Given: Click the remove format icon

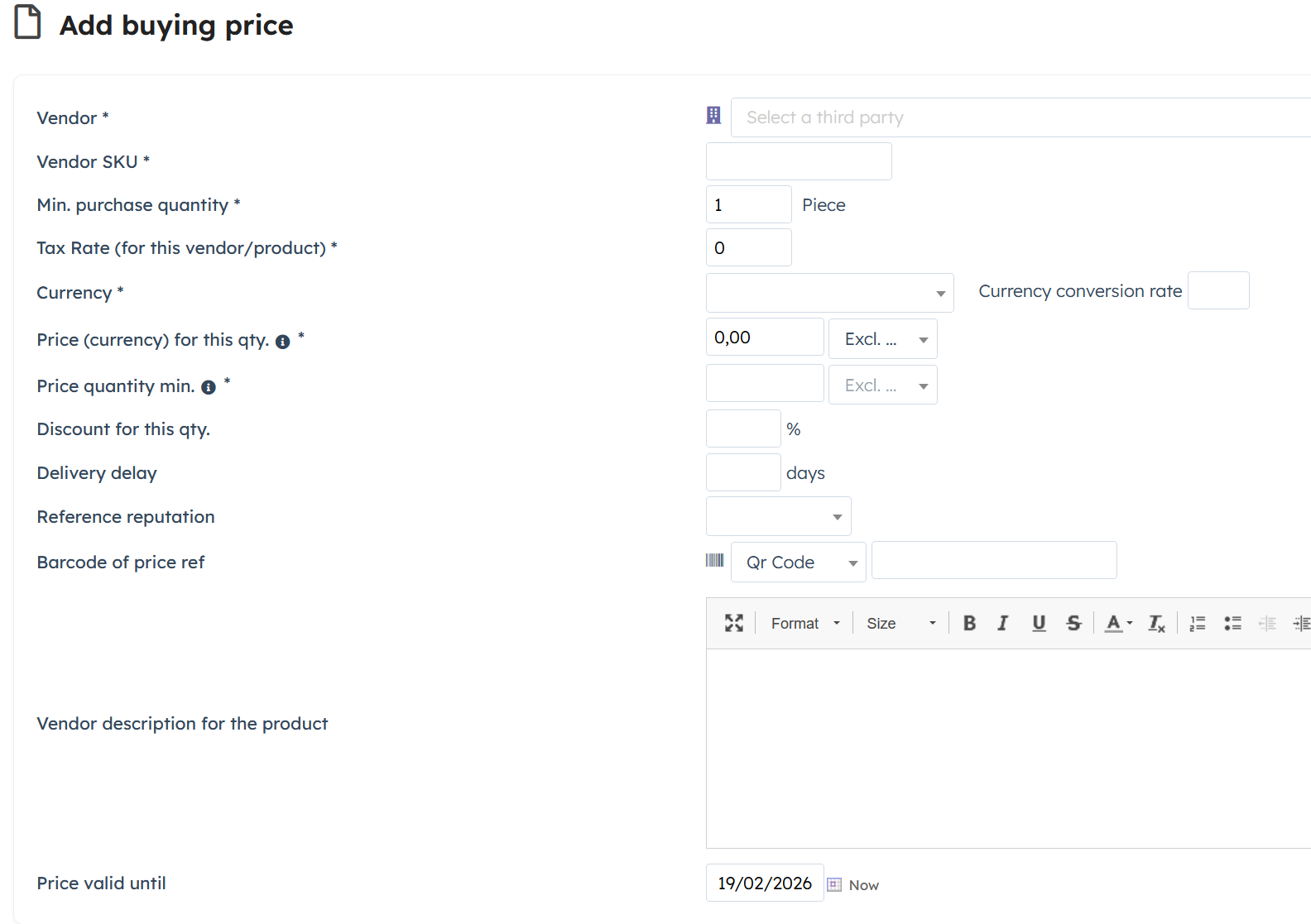Looking at the screenshot, I should 1156,623.
